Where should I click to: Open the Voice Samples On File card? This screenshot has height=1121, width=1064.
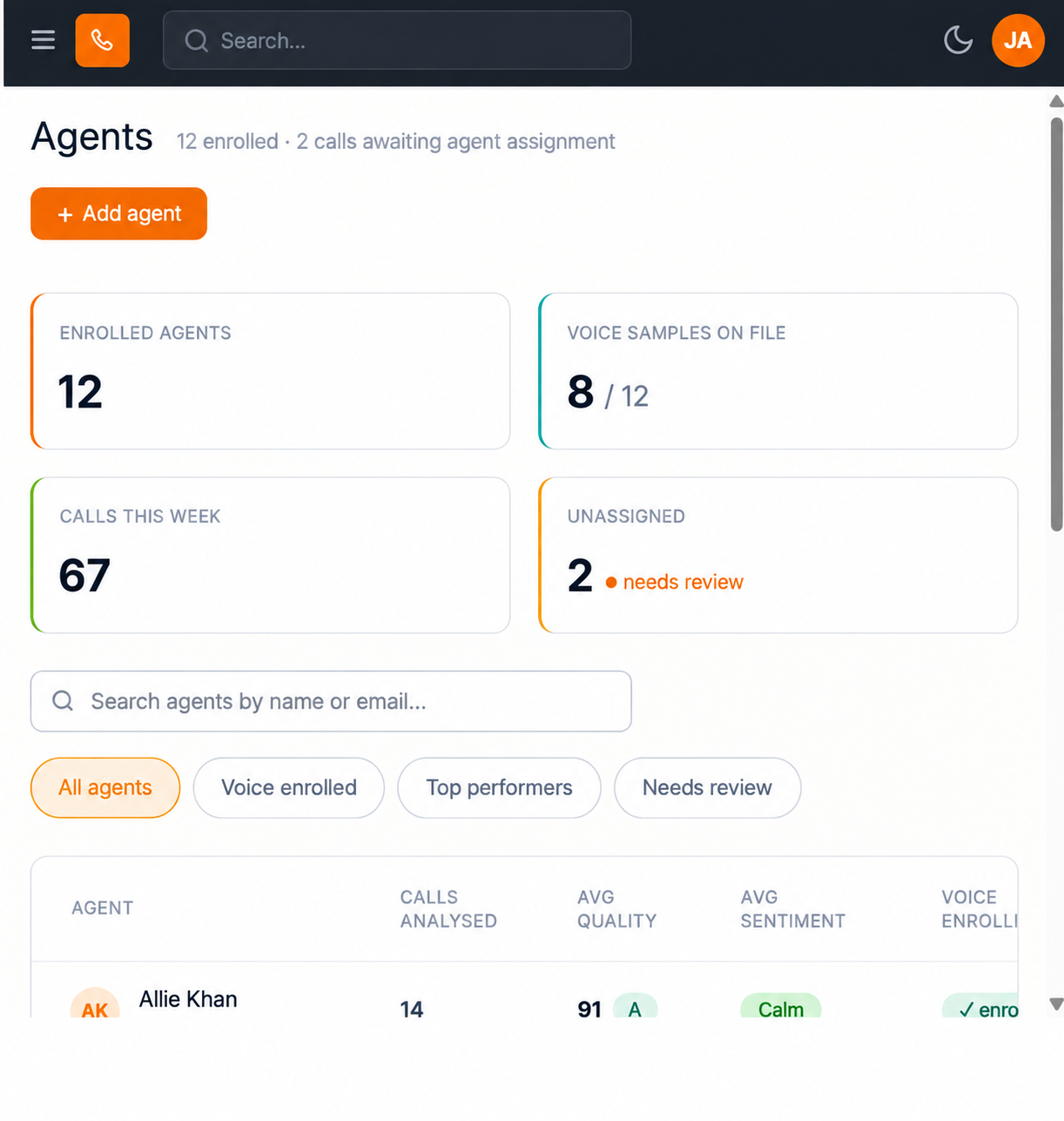click(x=778, y=371)
